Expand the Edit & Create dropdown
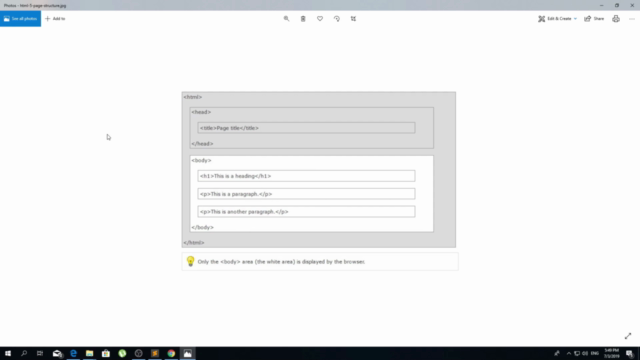640x360 pixels. pyautogui.click(x=557, y=19)
